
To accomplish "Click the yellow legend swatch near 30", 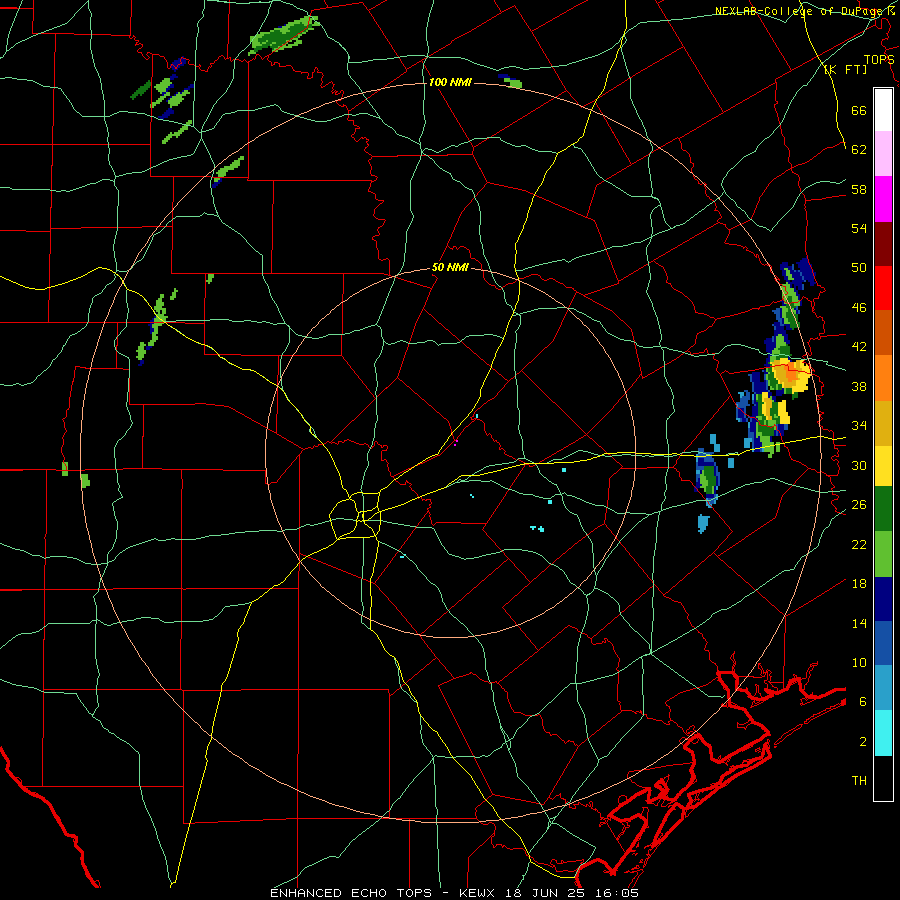I will click(883, 466).
